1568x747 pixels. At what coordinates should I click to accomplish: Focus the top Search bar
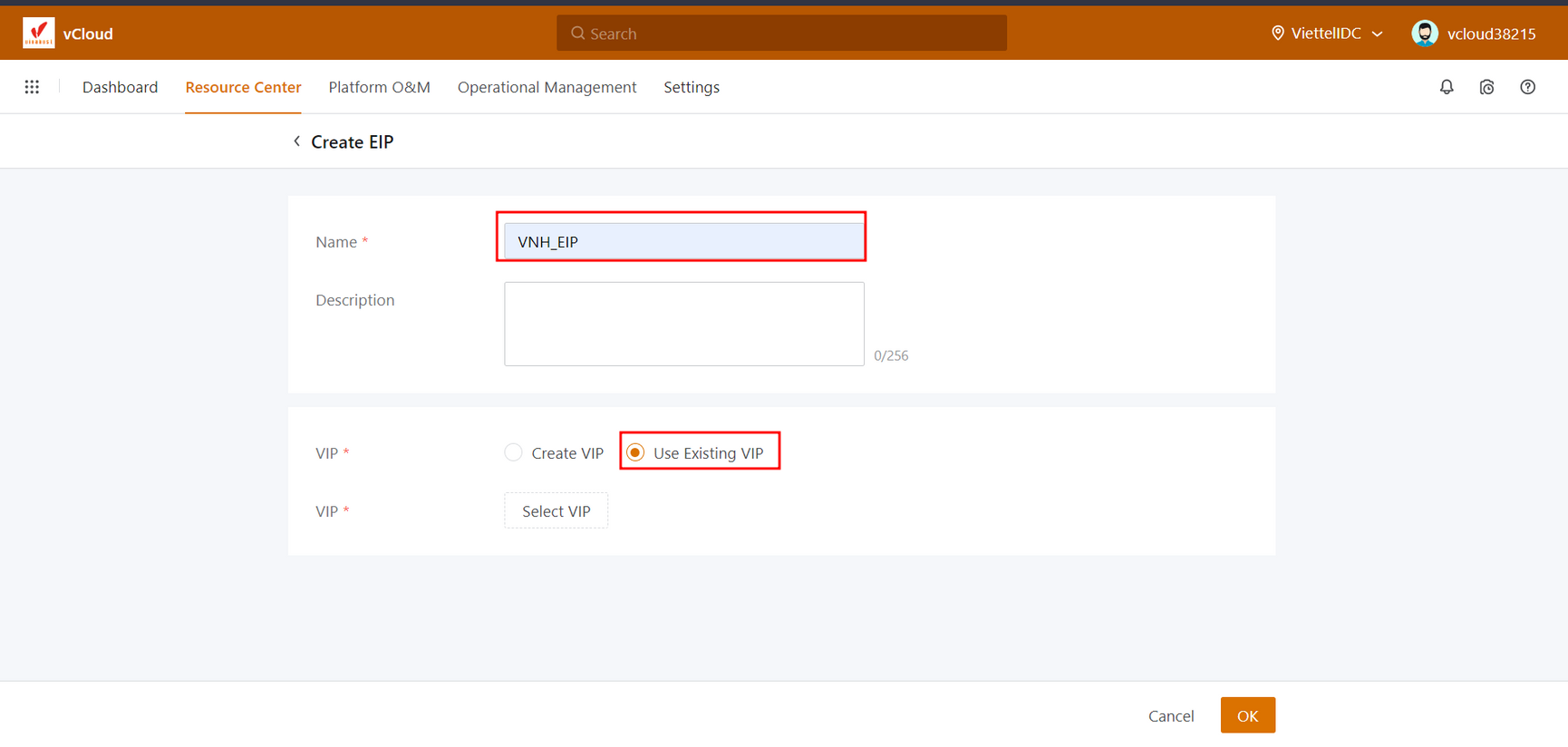781,34
